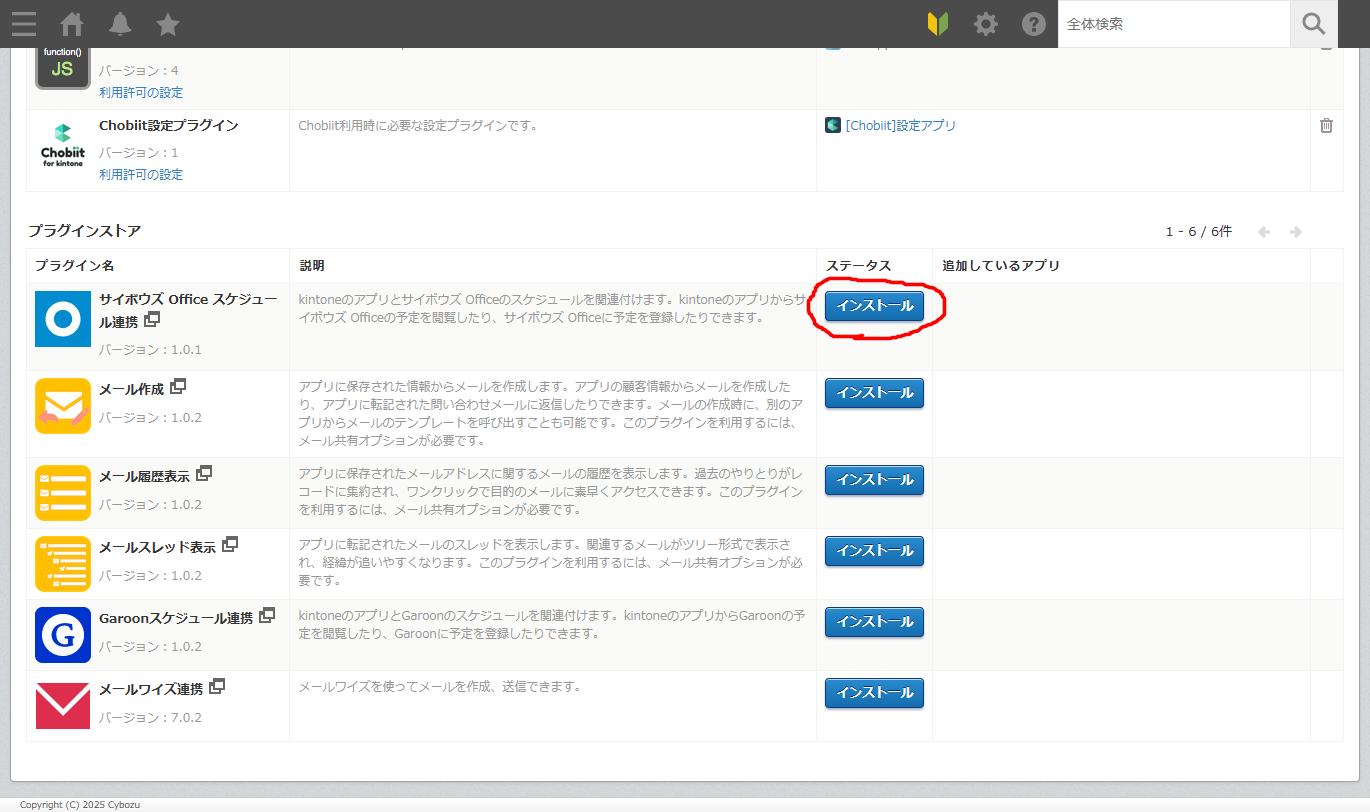The image size is (1370, 812).
Task: Install the メール履歴表示 plugin
Action: pyautogui.click(x=874, y=480)
